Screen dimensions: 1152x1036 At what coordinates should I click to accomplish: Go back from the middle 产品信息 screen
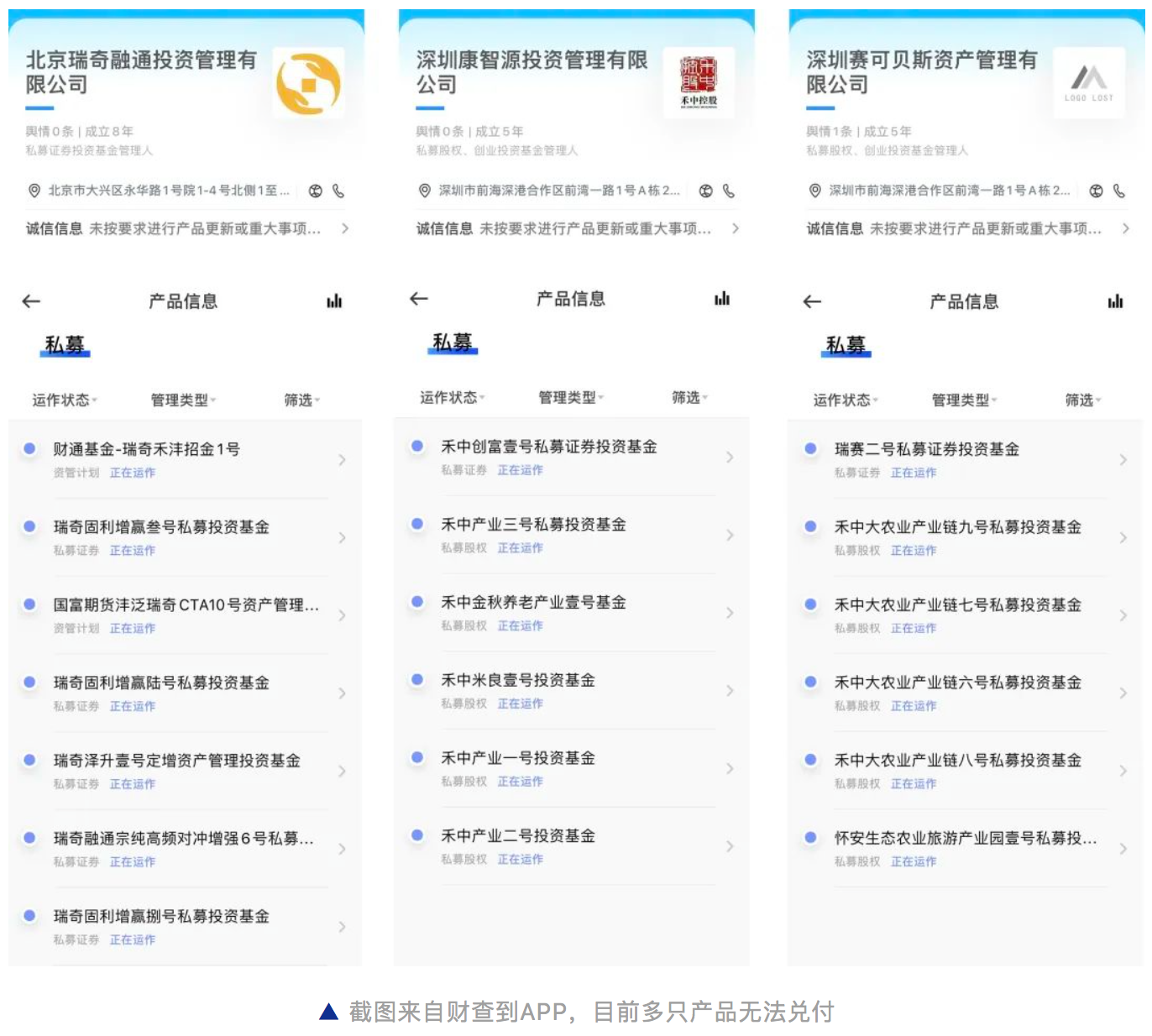[x=419, y=298]
